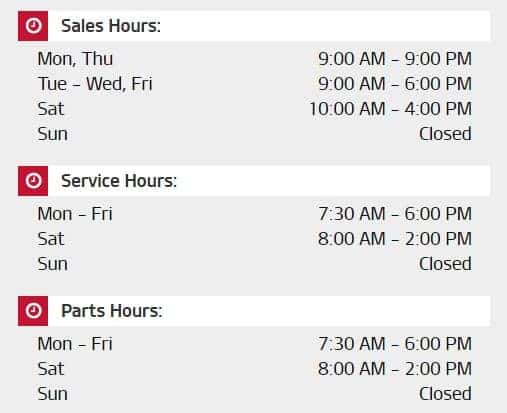Click the Tue – Wed, Fri label
This screenshot has height=413, width=507.
click(95, 84)
